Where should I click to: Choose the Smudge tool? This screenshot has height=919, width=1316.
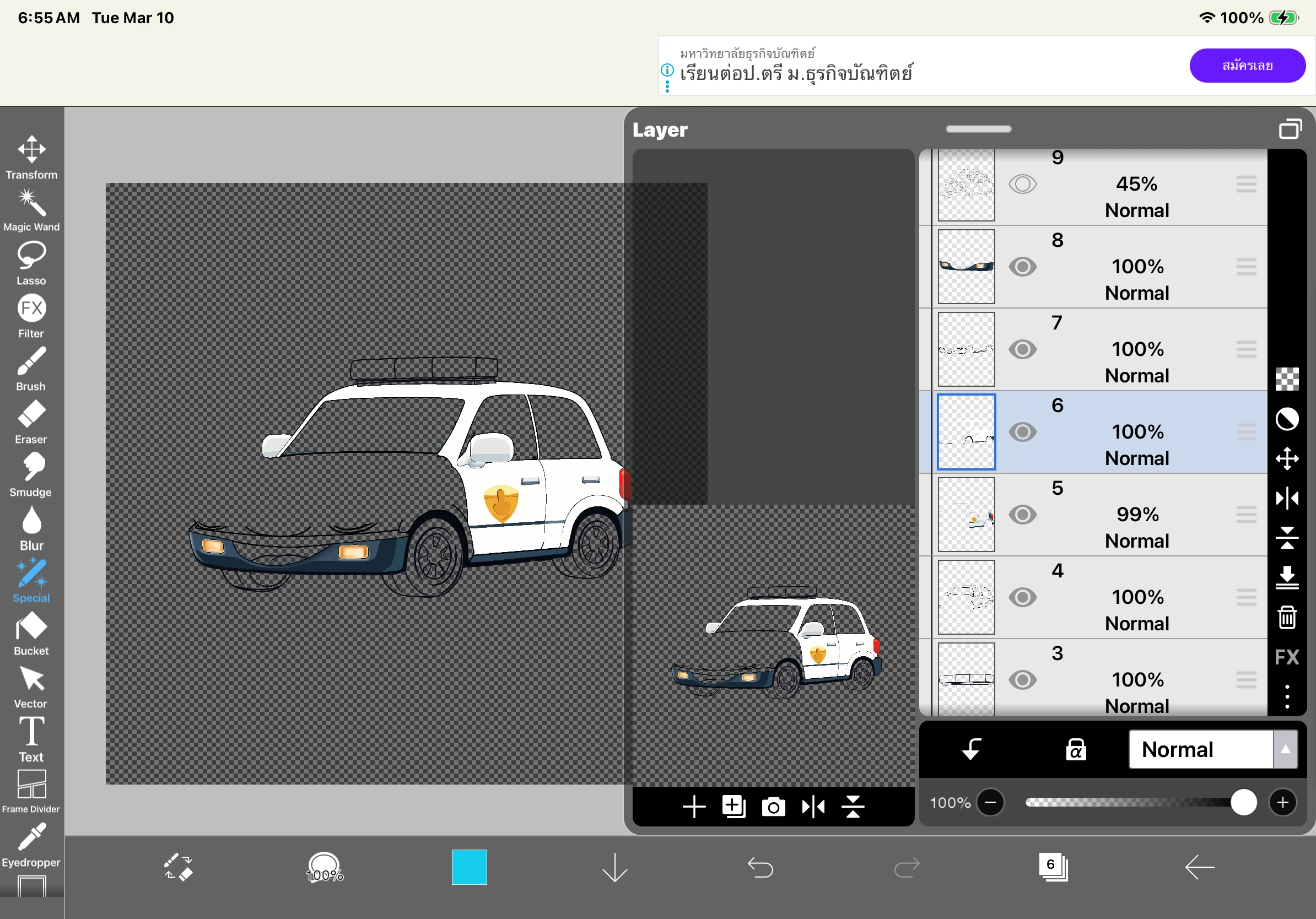click(x=31, y=474)
